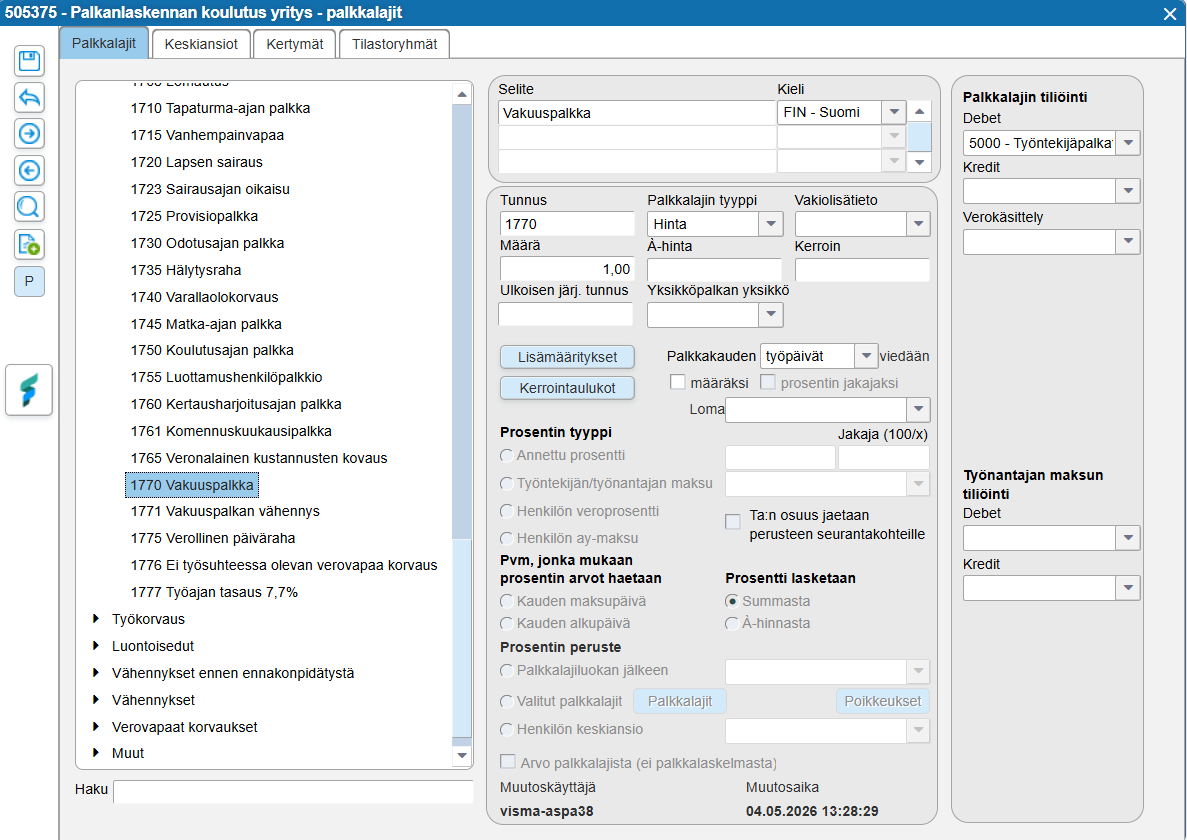Go to previous record arrow icon
Viewport: 1187px width, 840px height.
30,170
